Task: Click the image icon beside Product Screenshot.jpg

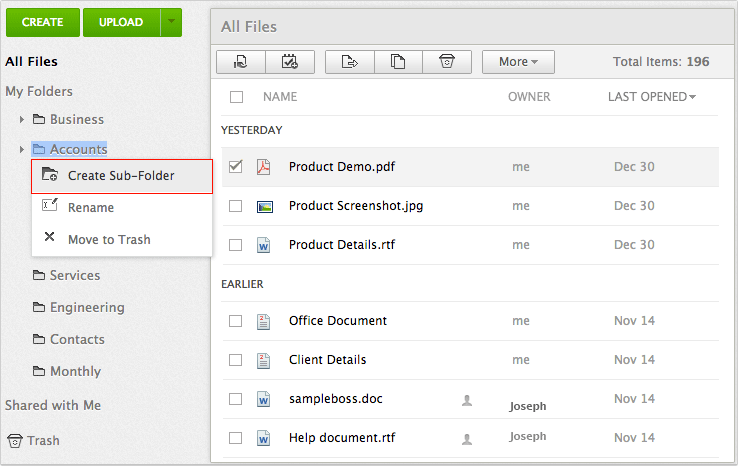Action: click(264, 206)
